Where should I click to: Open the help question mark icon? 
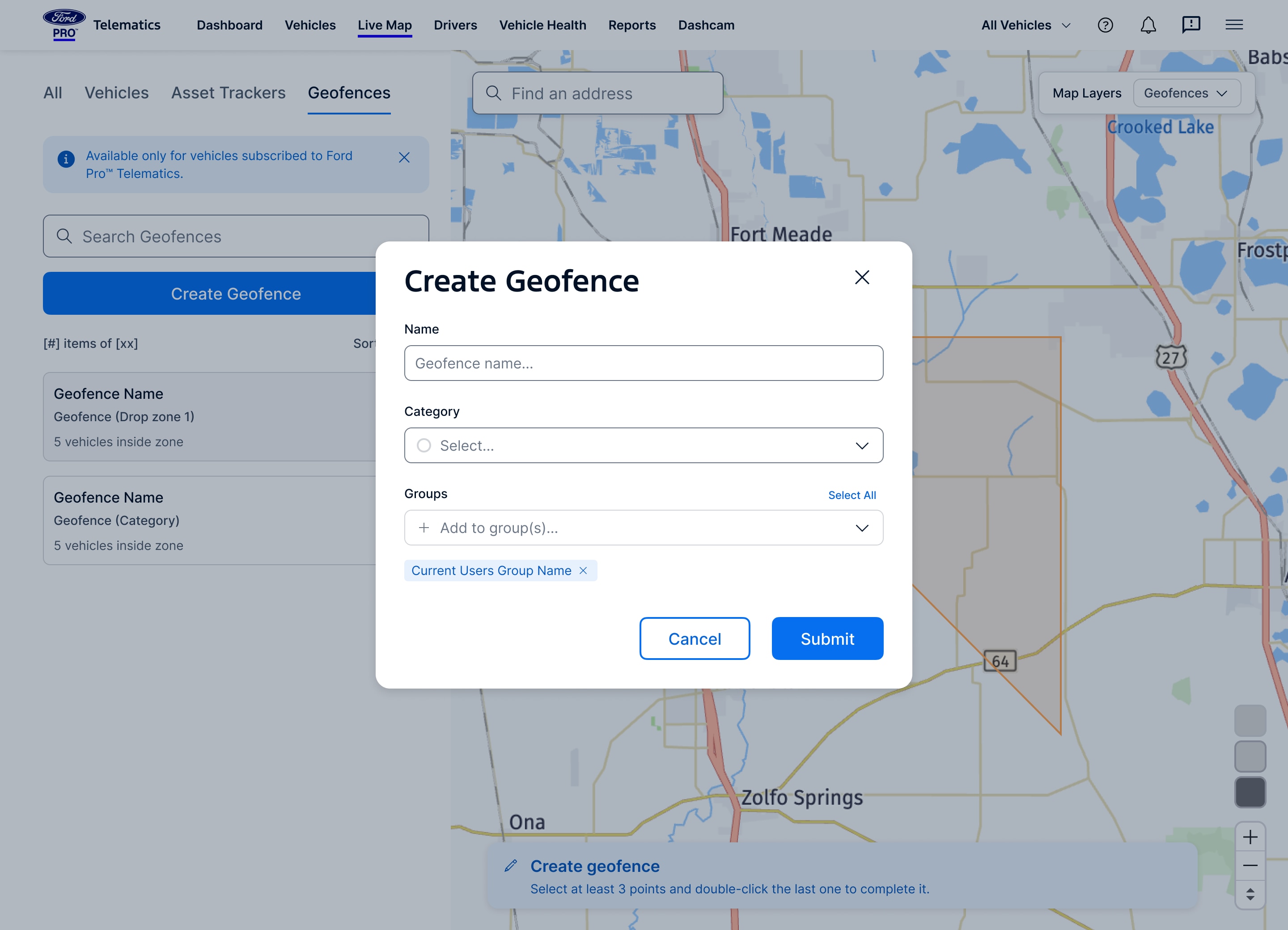click(1106, 25)
